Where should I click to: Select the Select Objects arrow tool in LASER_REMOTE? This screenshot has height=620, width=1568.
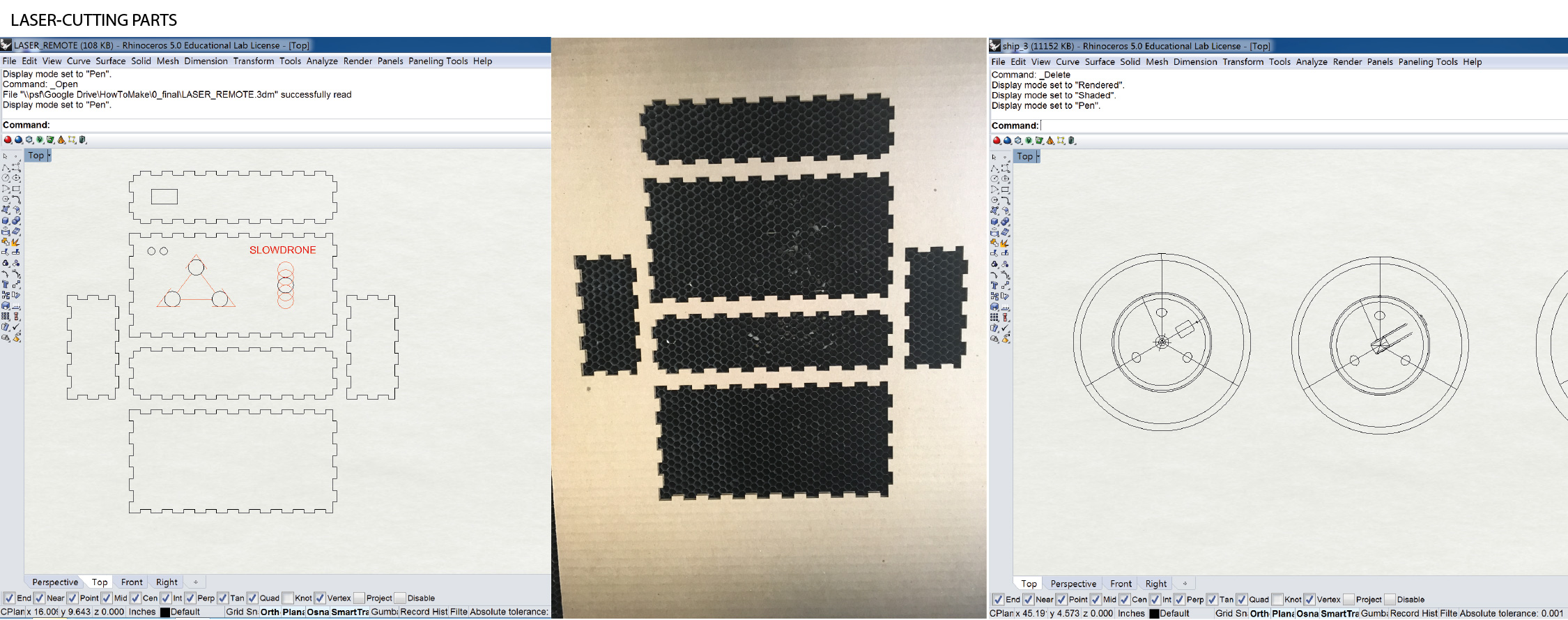5,156
